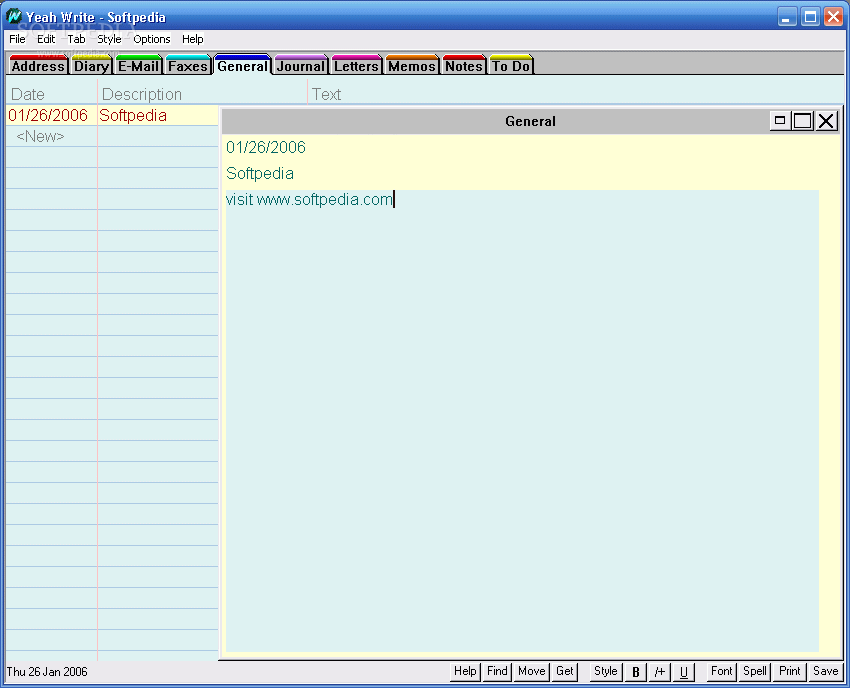Switch to the Journal tab
850x688 pixels.
pyautogui.click(x=301, y=65)
